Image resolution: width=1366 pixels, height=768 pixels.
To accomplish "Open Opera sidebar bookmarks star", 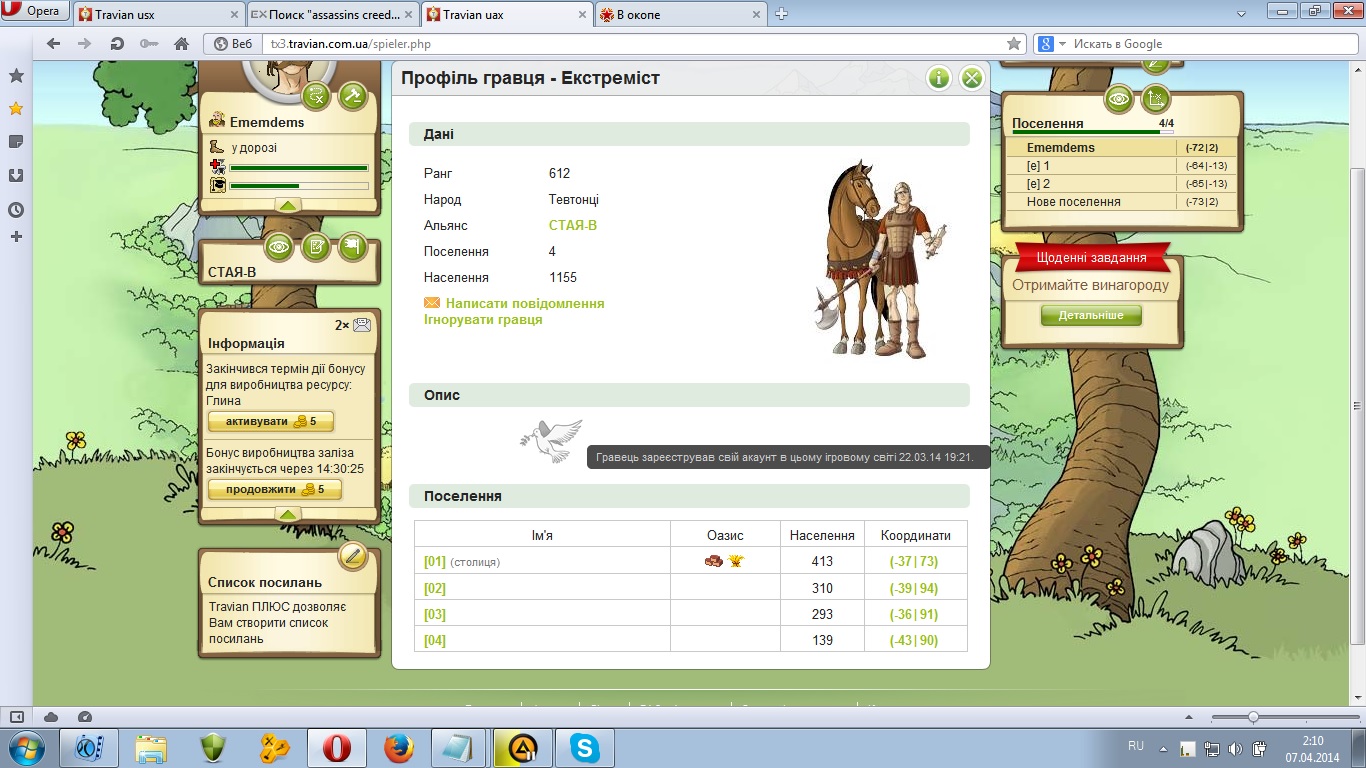I will 16,108.
